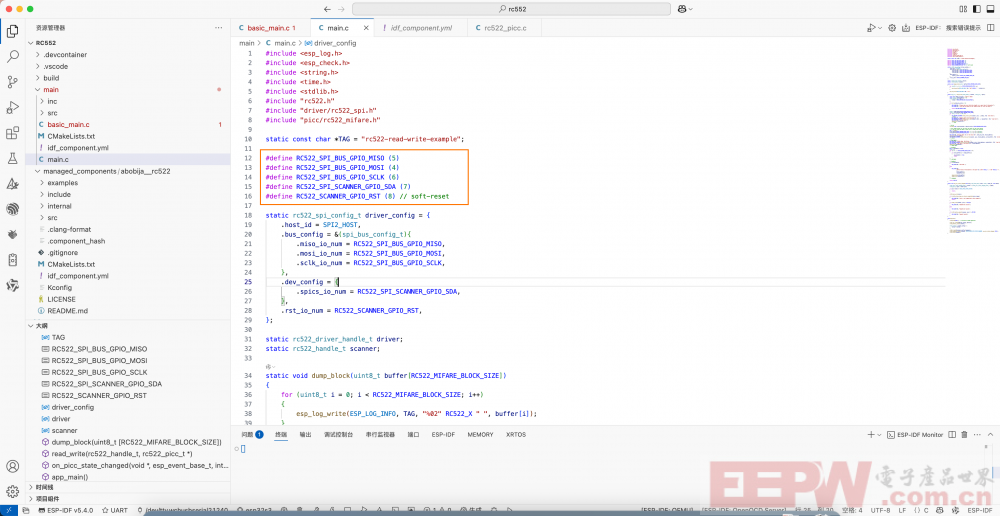Screen dimensions: 1000x516
Task: Open the Testing flask view
Action: click(x=12, y=158)
